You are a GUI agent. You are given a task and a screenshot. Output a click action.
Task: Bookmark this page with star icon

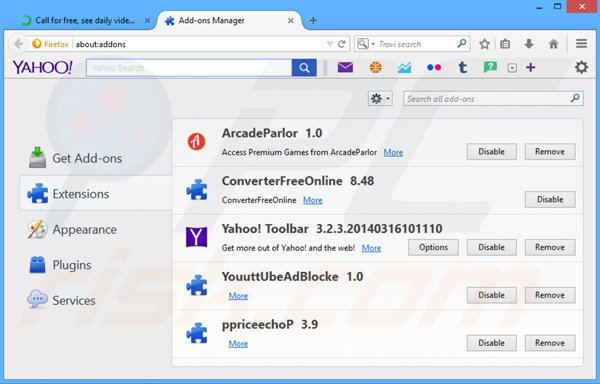pyautogui.click(x=484, y=44)
